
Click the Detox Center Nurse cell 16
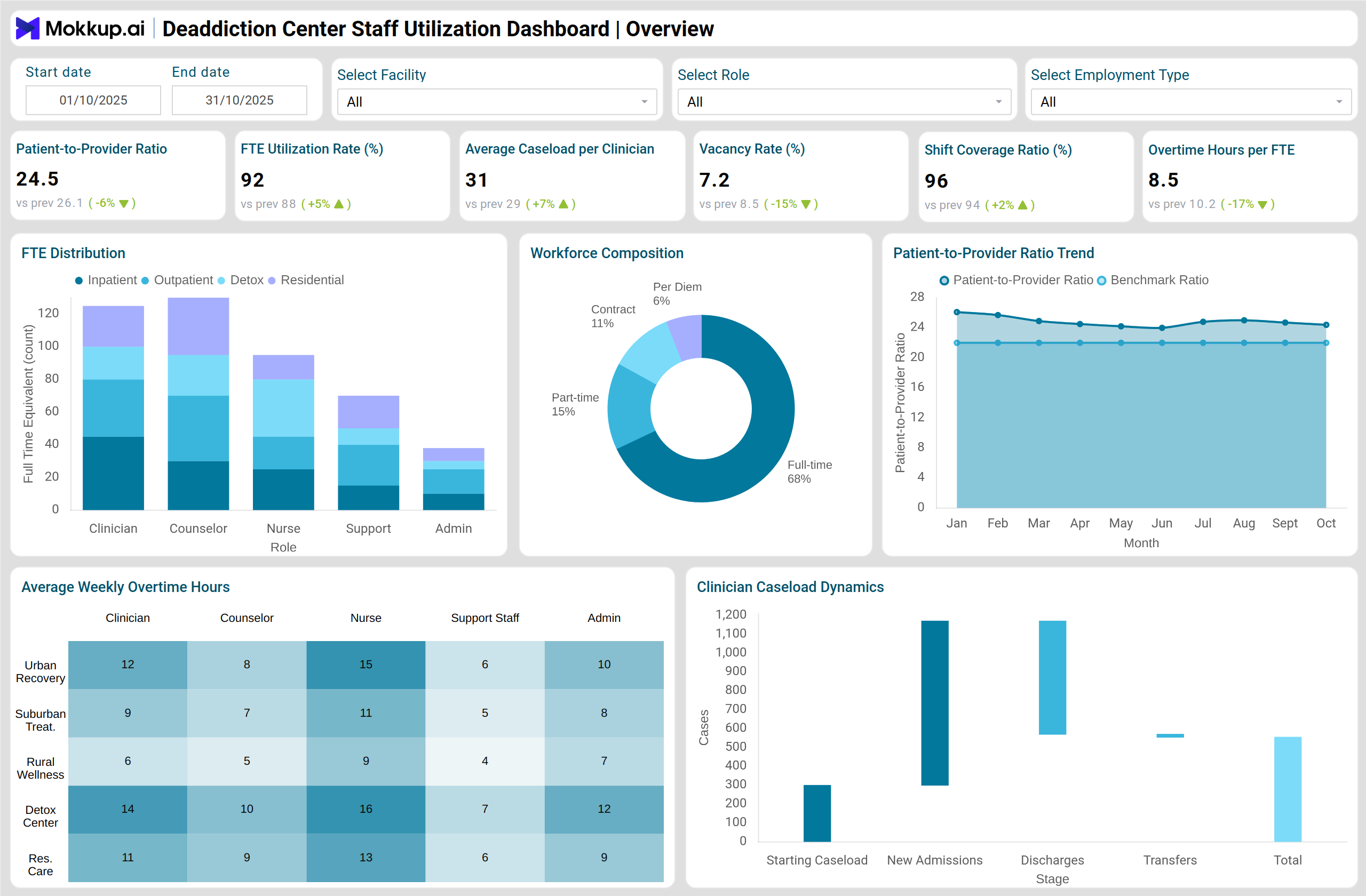[x=366, y=810]
